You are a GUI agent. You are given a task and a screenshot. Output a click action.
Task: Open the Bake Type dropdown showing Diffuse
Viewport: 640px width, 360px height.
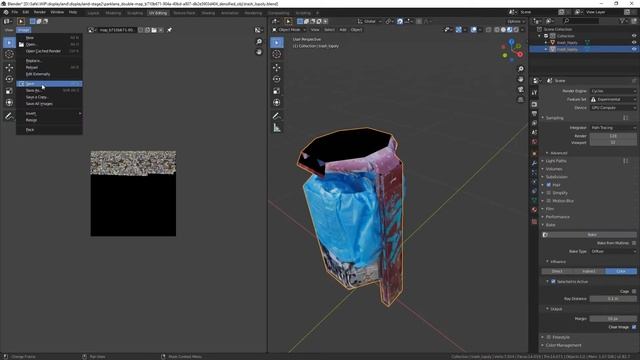tap(613, 251)
